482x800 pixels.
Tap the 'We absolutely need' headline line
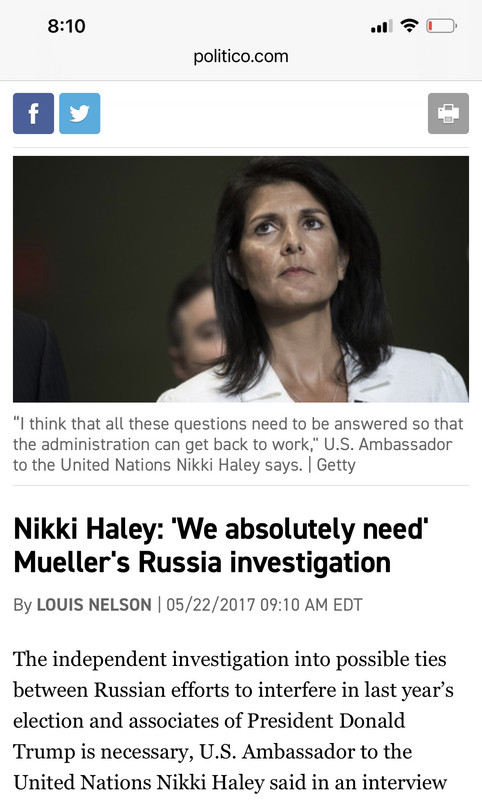(220, 529)
